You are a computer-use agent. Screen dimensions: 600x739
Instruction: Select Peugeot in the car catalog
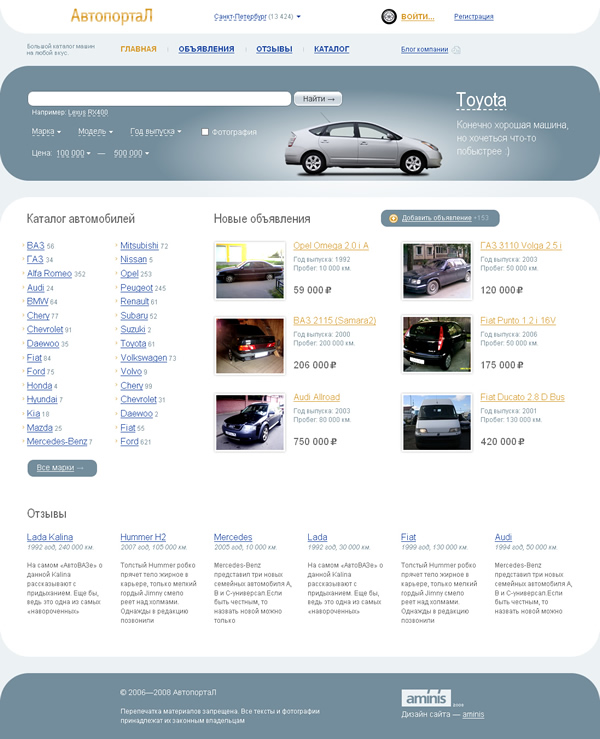[x=136, y=287]
